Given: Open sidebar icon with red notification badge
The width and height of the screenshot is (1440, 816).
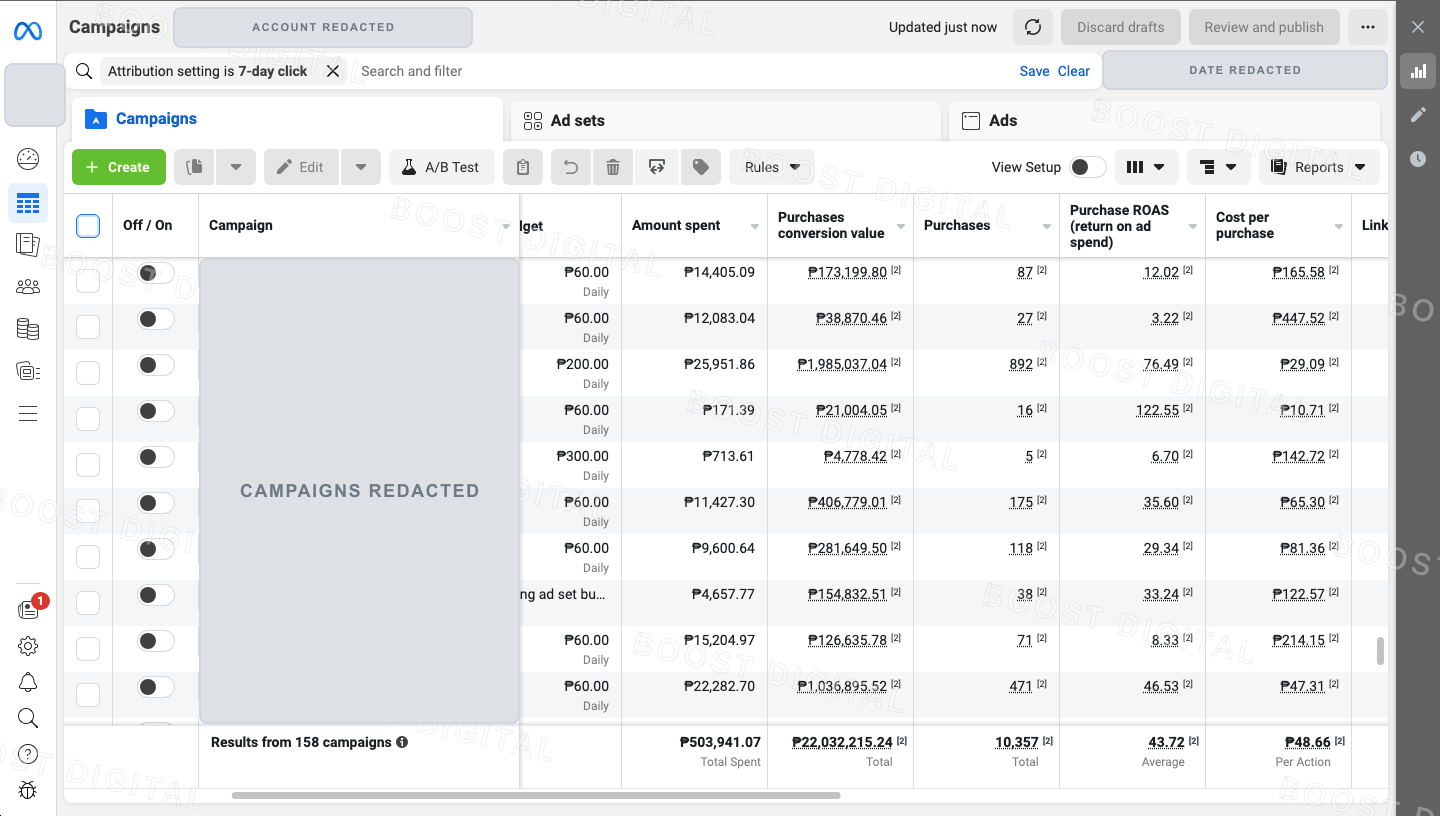Looking at the screenshot, I should [30, 608].
